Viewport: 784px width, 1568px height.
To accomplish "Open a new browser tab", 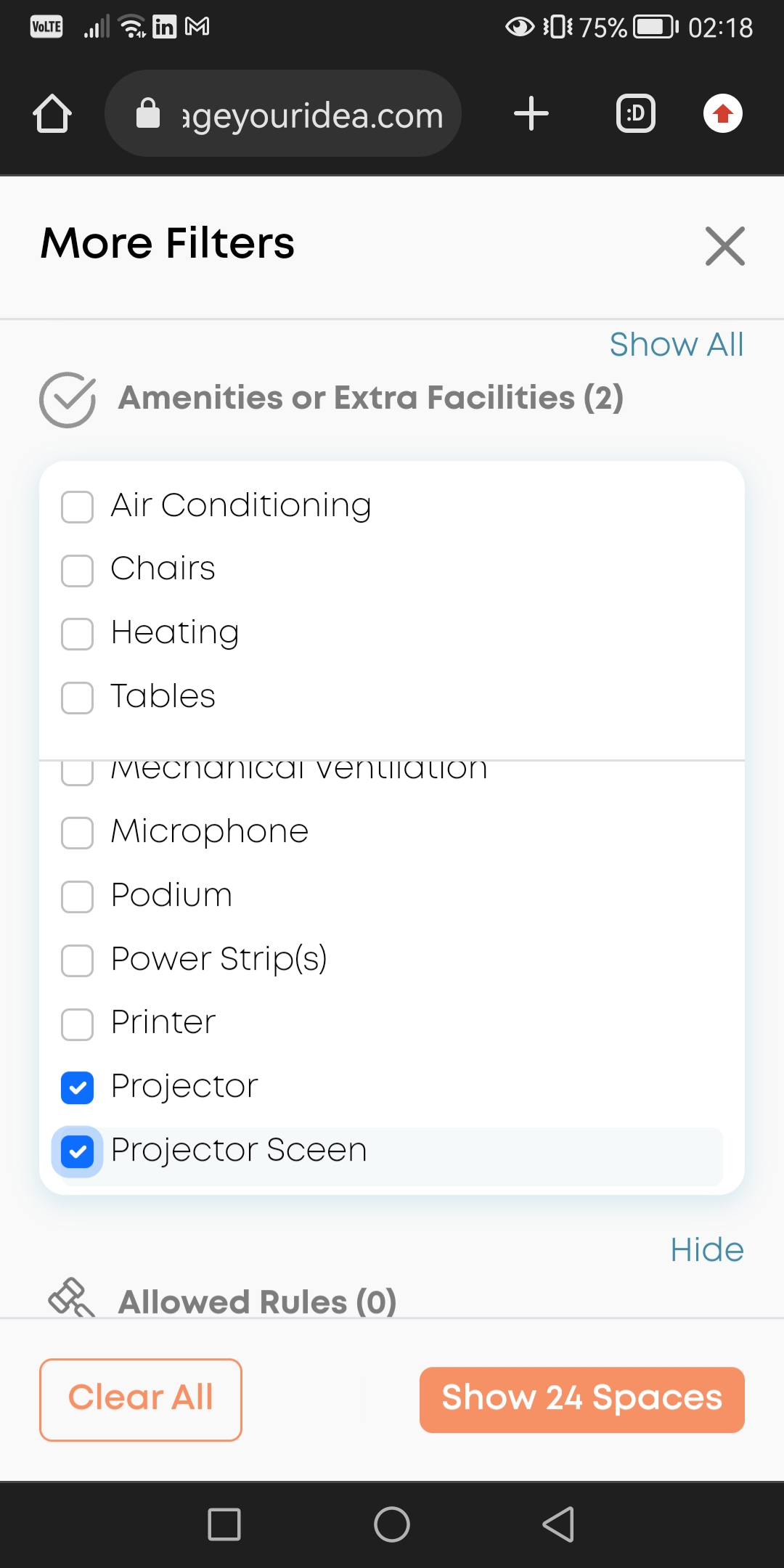I will [531, 114].
